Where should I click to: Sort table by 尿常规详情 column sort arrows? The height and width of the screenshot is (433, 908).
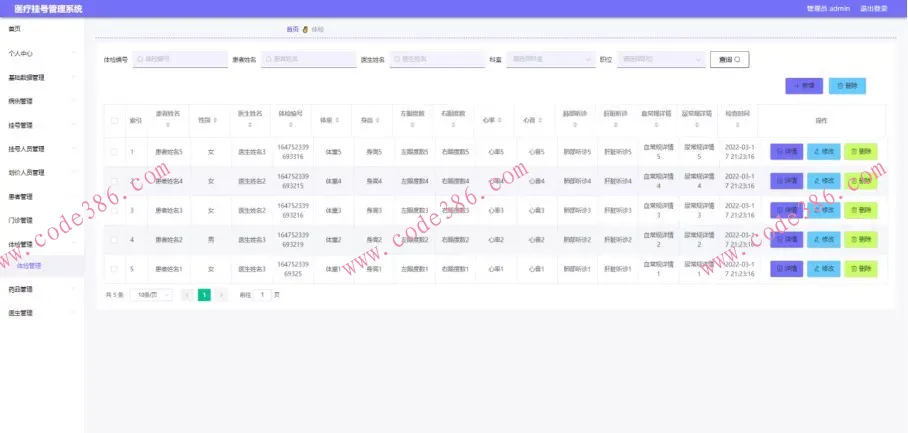(697, 124)
